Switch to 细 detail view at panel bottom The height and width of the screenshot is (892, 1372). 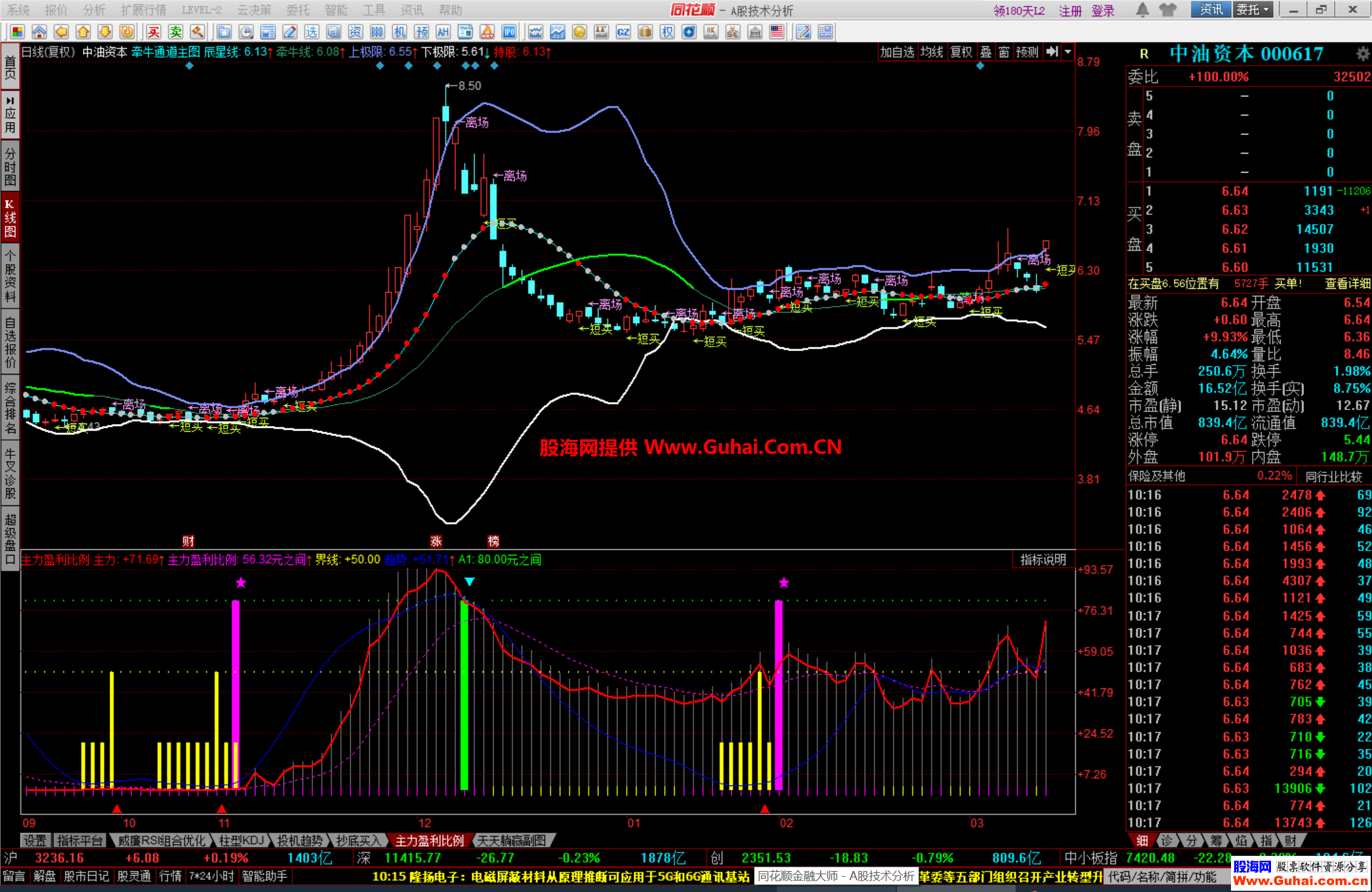[x=1142, y=841]
